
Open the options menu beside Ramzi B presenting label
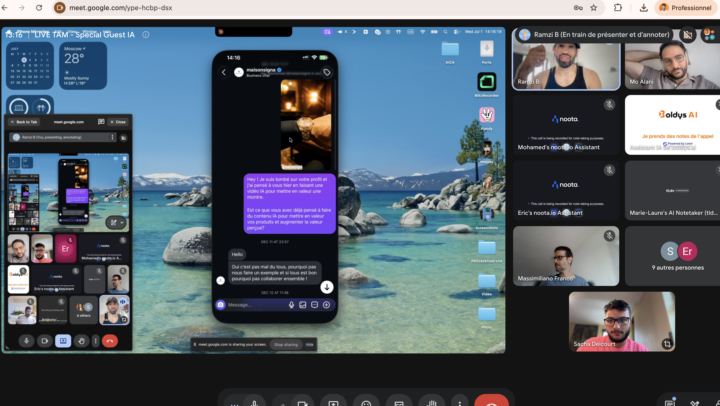[x=112, y=137]
